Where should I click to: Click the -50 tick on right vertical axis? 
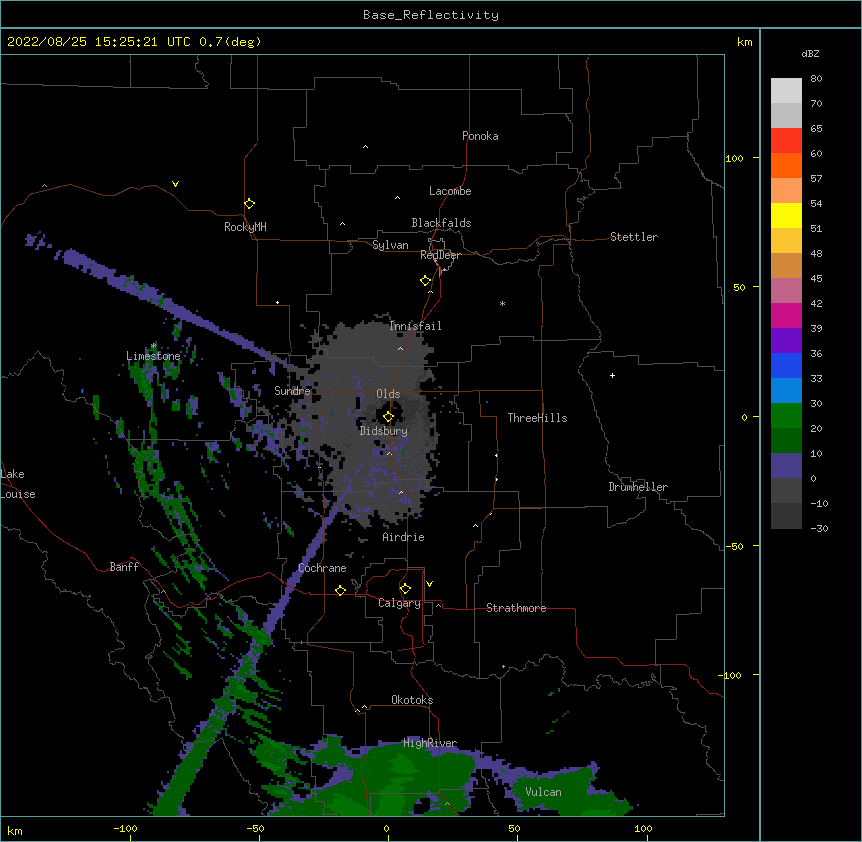pyautogui.click(x=734, y=546)
